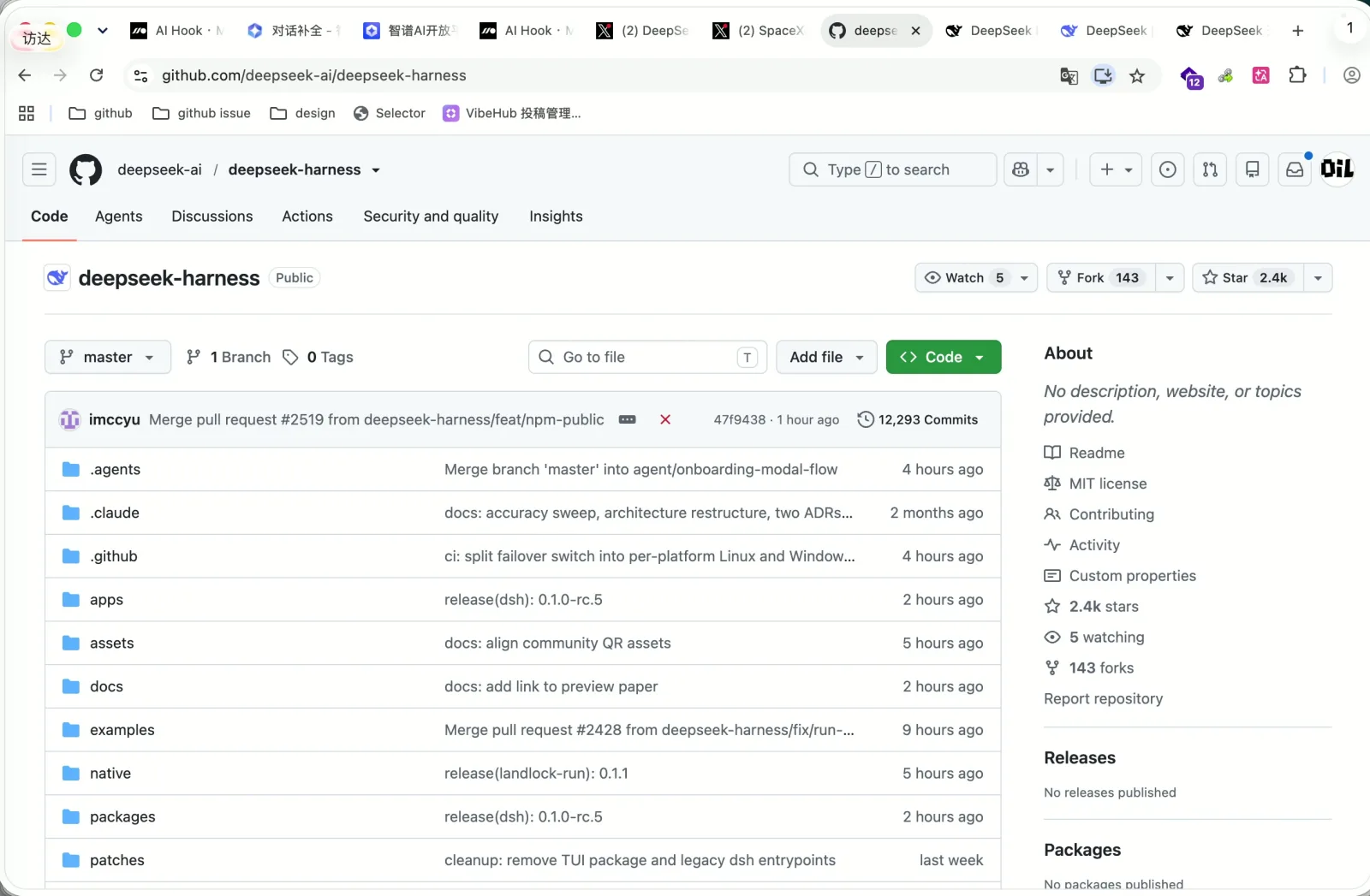The image size is (1370, 896).
Task: Open the .agents folder
Action: coord(115,469)
